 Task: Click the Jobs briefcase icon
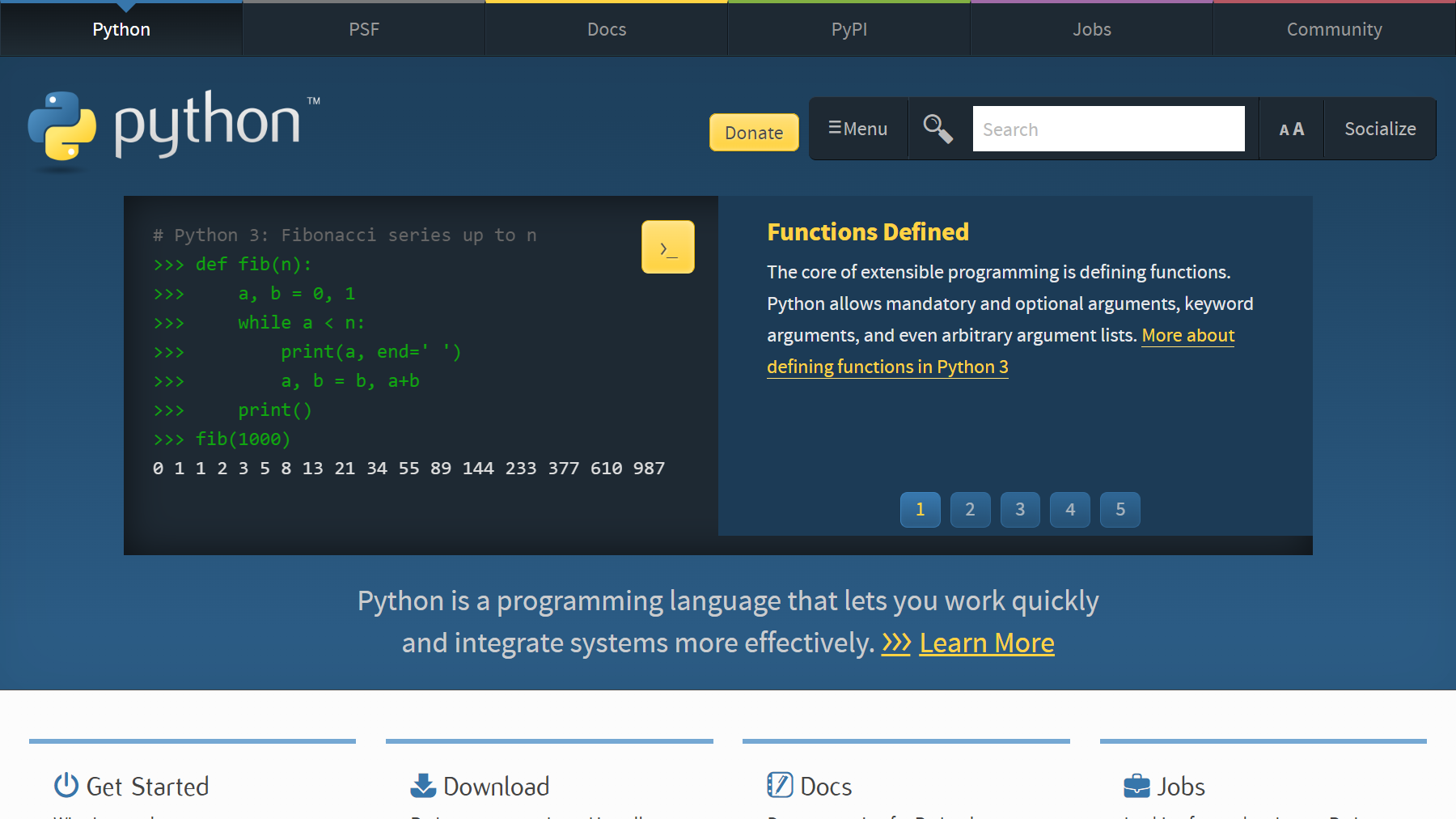point(1136,785)
